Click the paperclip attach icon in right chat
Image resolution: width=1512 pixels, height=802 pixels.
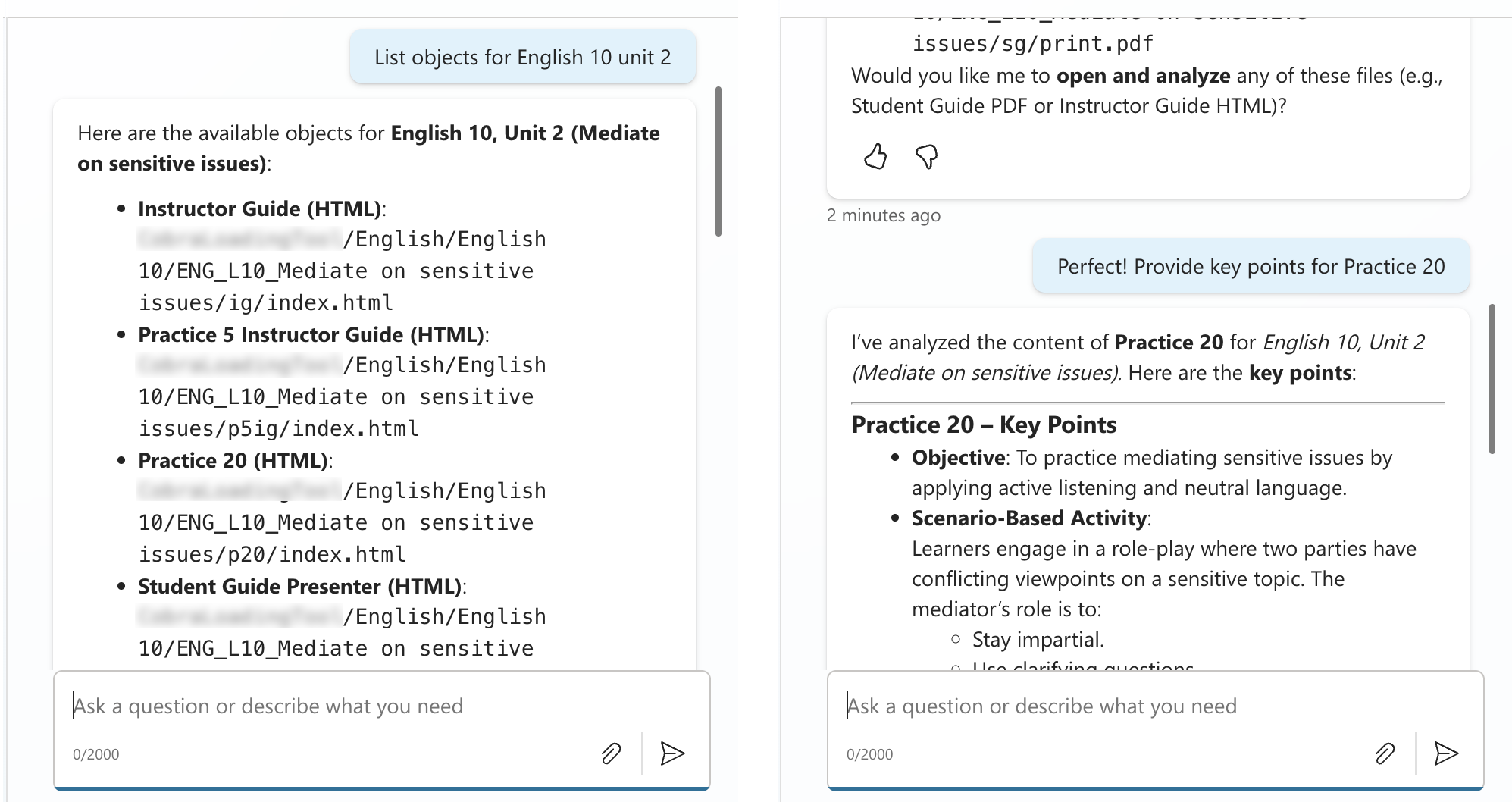pyautogui.click(x=1385, y=753)
